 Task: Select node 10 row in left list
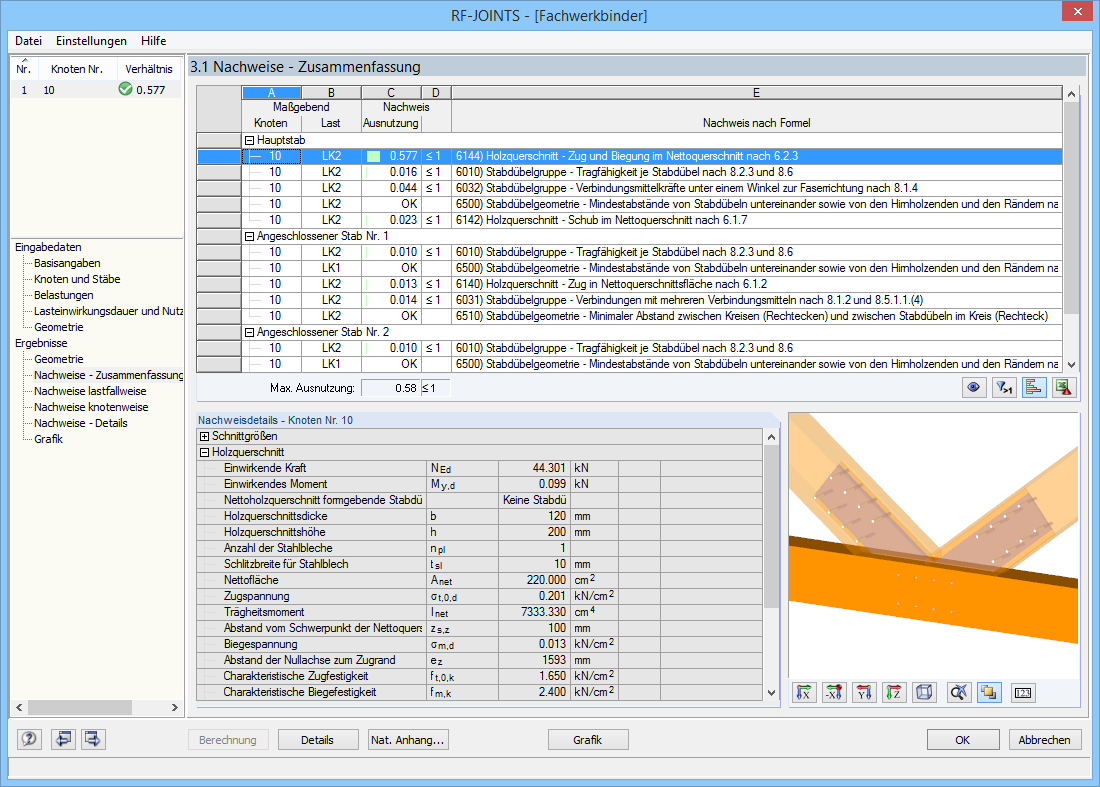coord(95,90)
